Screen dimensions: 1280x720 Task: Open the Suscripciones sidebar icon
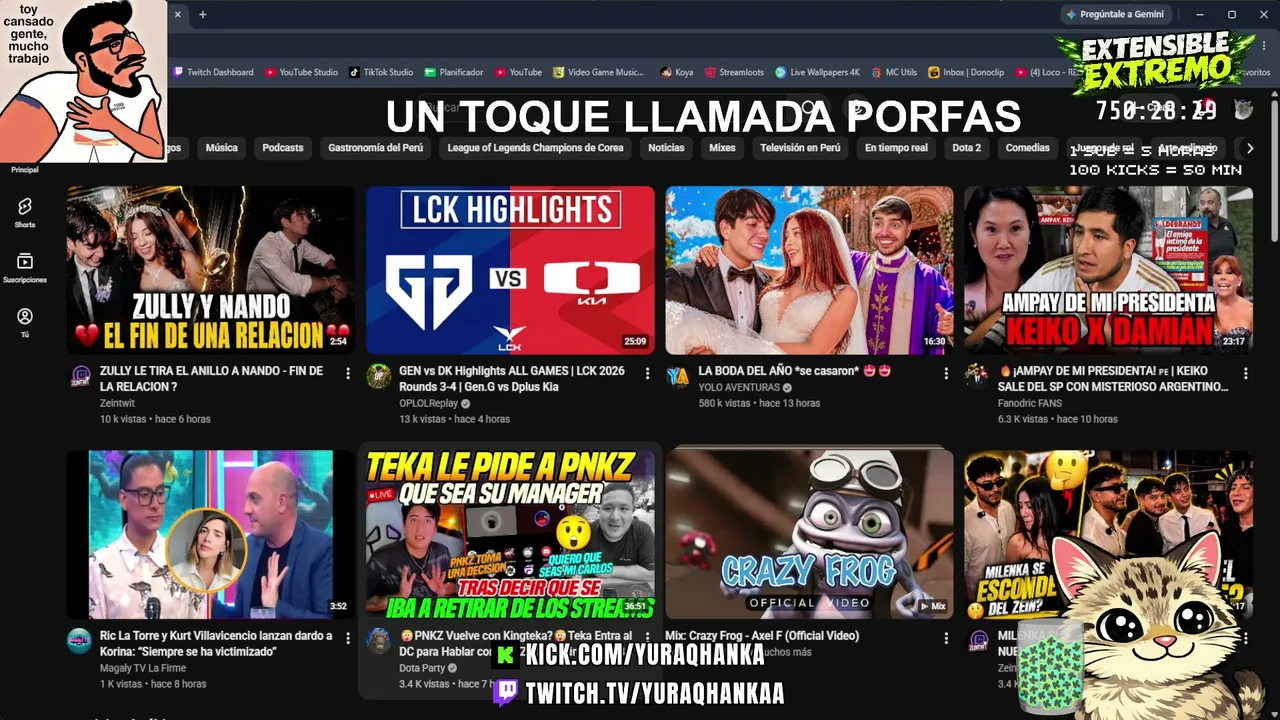point(25,267)
